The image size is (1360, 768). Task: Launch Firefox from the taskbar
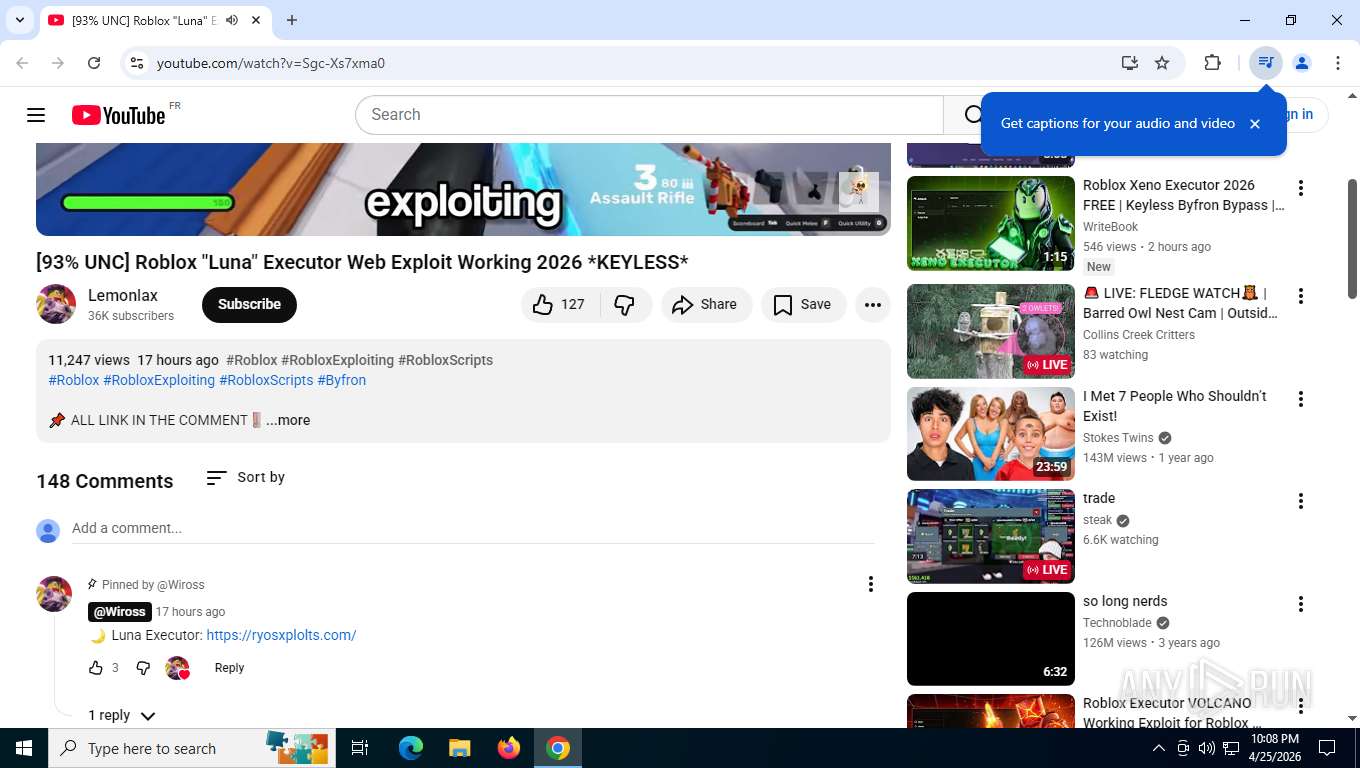click(x=509, y=748)
